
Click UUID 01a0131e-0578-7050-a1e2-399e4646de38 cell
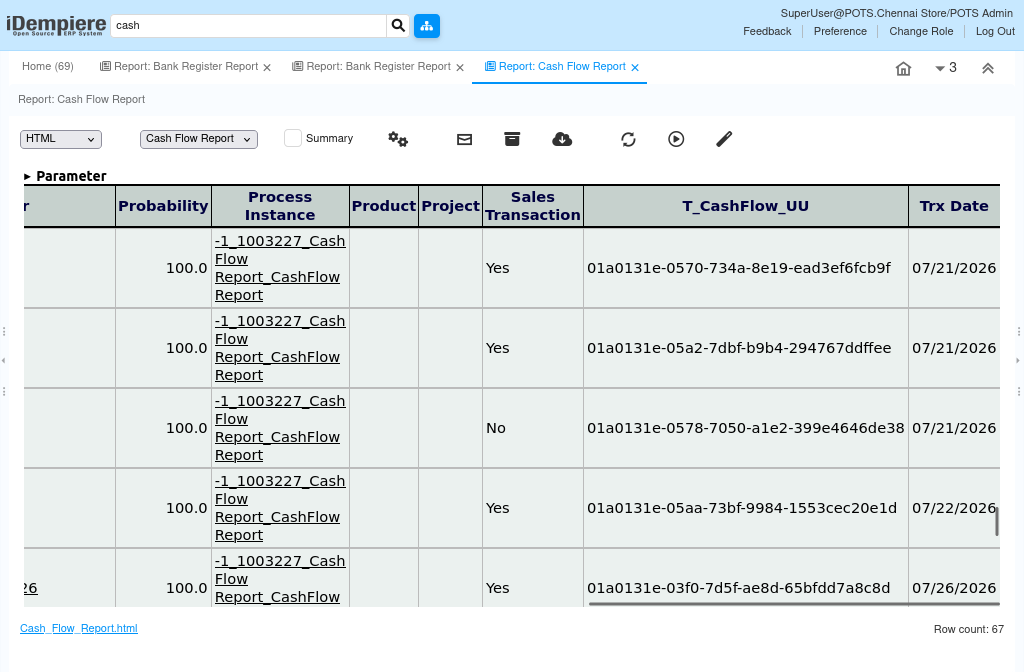pos(746,428)
